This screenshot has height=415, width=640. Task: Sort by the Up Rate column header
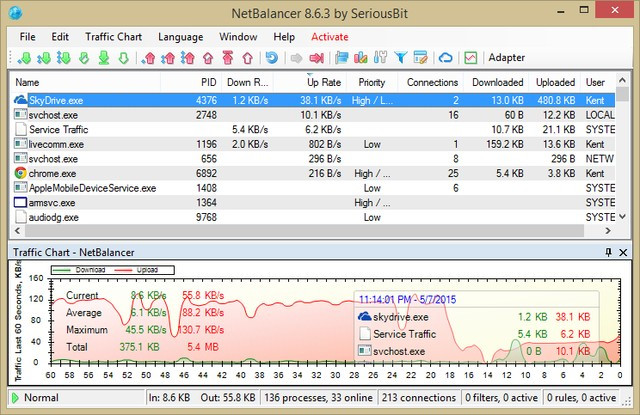[310, 82]
